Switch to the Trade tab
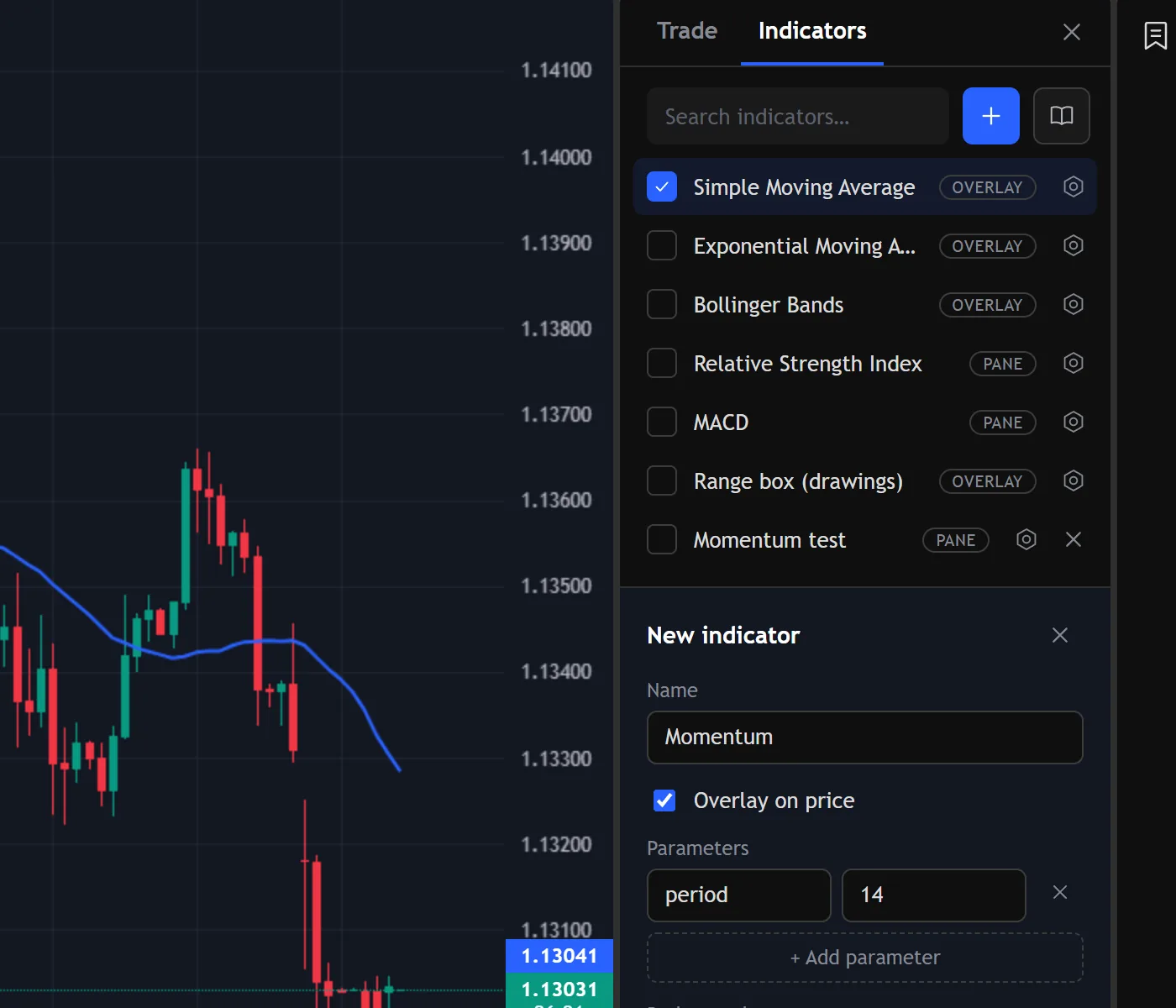The width and height of the screenshot is (1176, 1008). click(x=686, y=31)
